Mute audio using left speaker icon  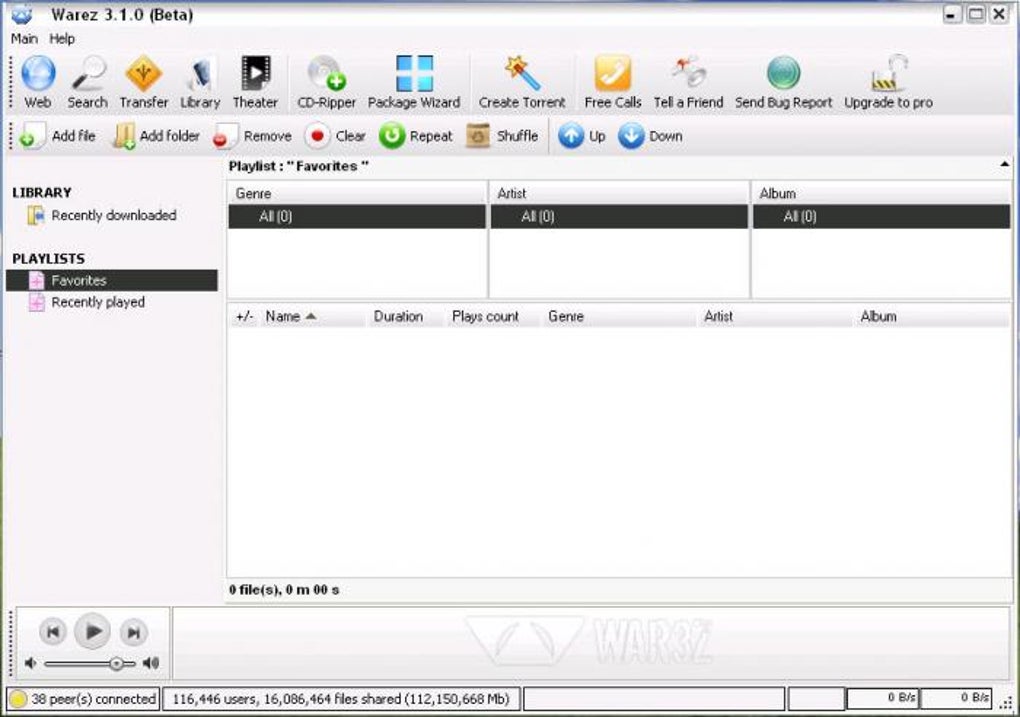click(x=30, y=663)
